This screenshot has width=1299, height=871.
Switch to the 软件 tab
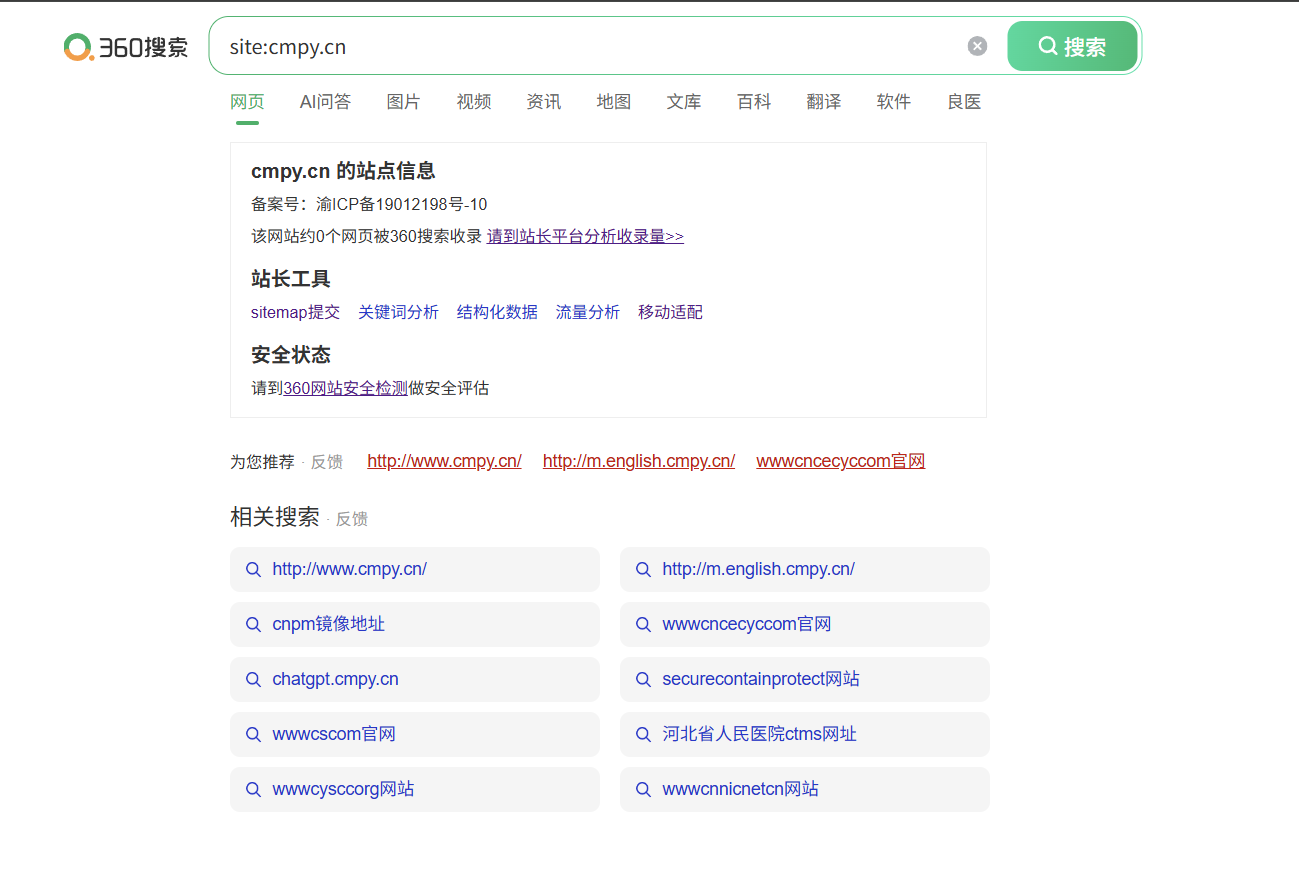(x=894, y=102)
